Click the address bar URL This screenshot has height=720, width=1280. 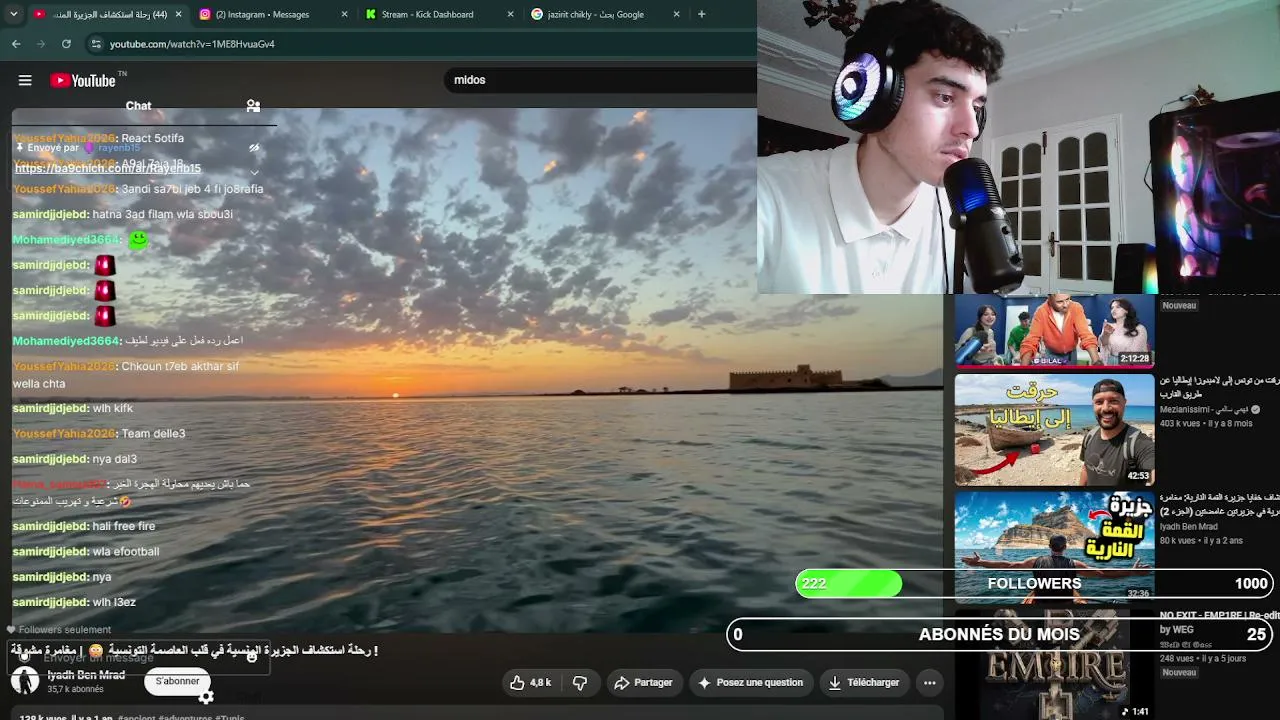coord(192,44)
